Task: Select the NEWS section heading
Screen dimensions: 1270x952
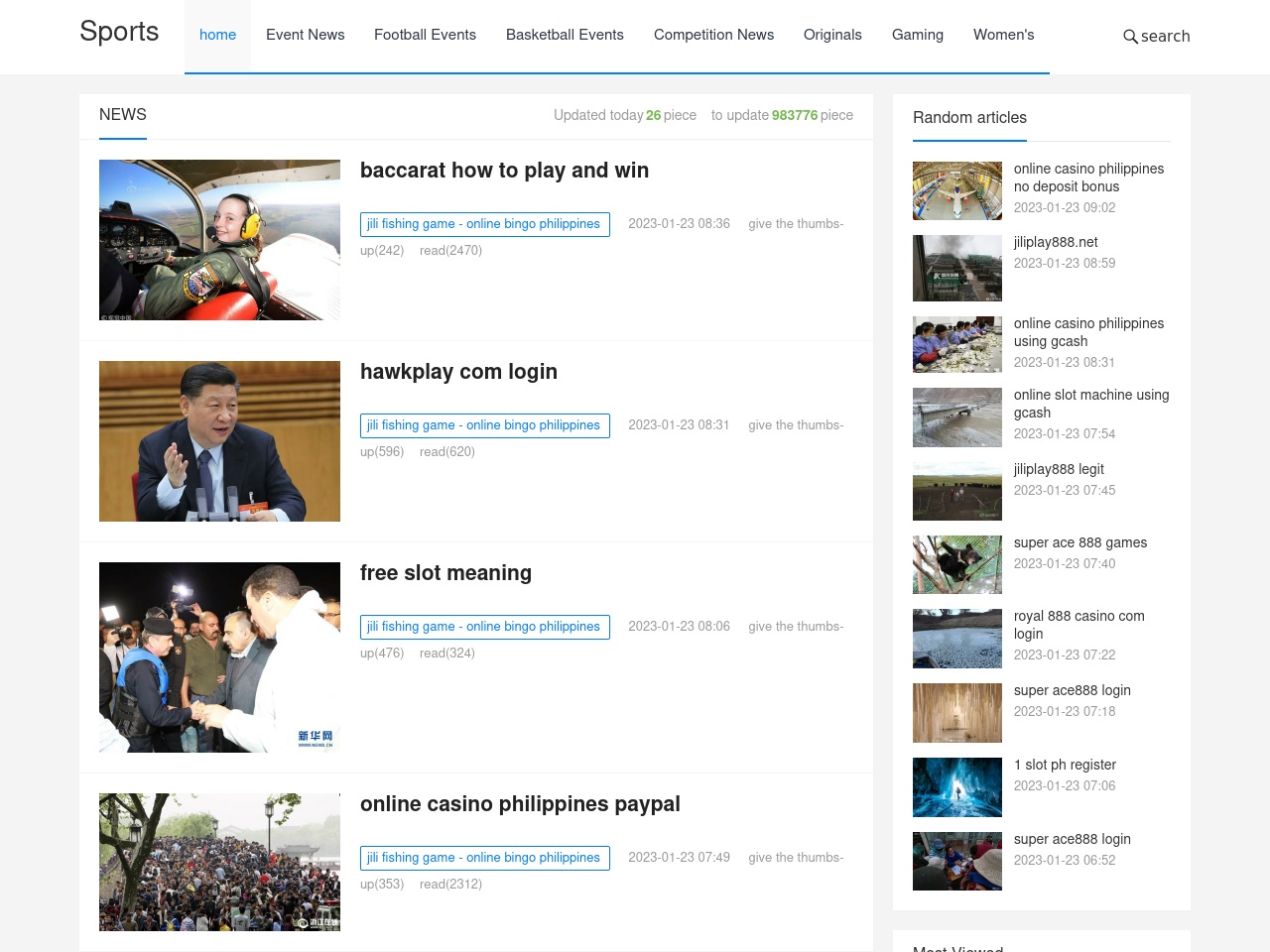Action: click(123, 115)
